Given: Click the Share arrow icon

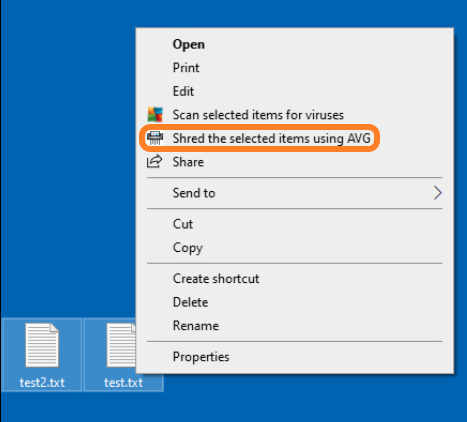Looking at the screenshot, I should (155, 162).
